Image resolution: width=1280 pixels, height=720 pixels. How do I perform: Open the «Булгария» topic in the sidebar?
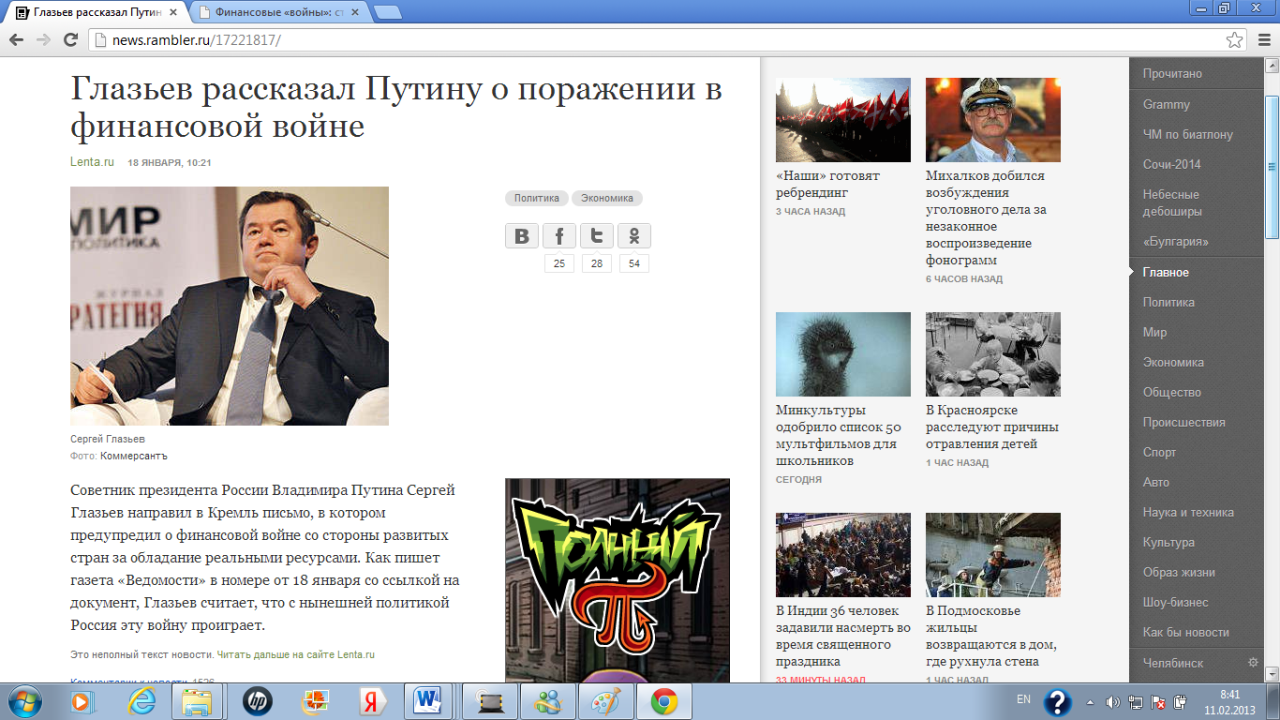pos(1176,242)
